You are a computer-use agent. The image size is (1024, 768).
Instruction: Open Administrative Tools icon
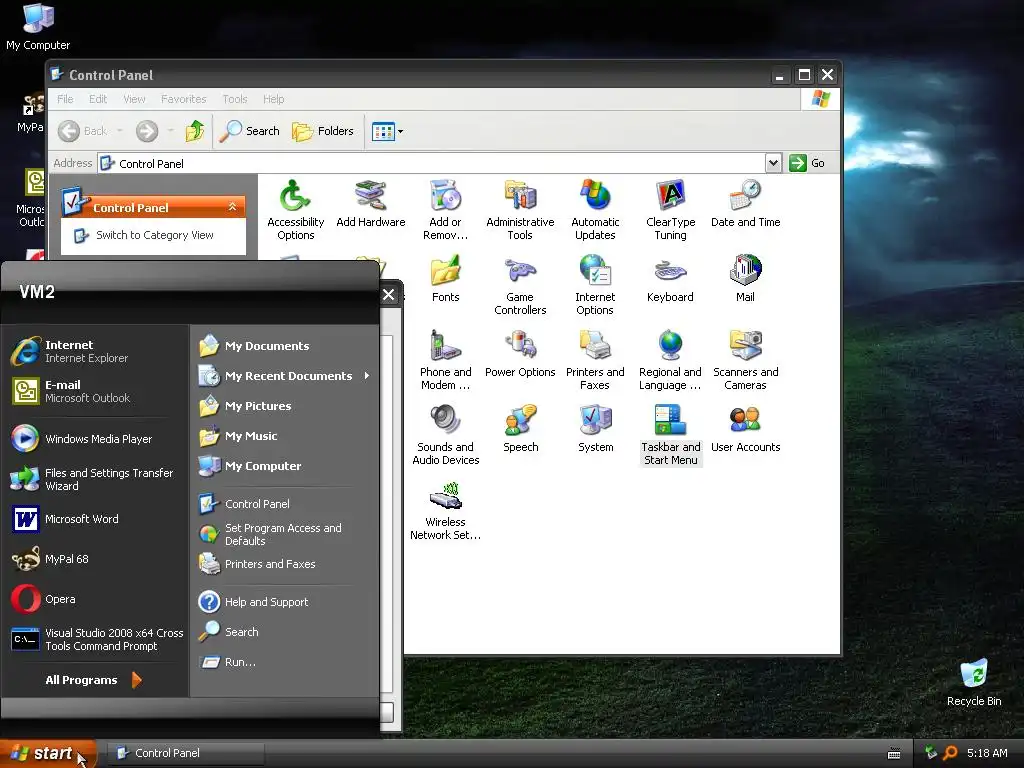pos(520,210)
